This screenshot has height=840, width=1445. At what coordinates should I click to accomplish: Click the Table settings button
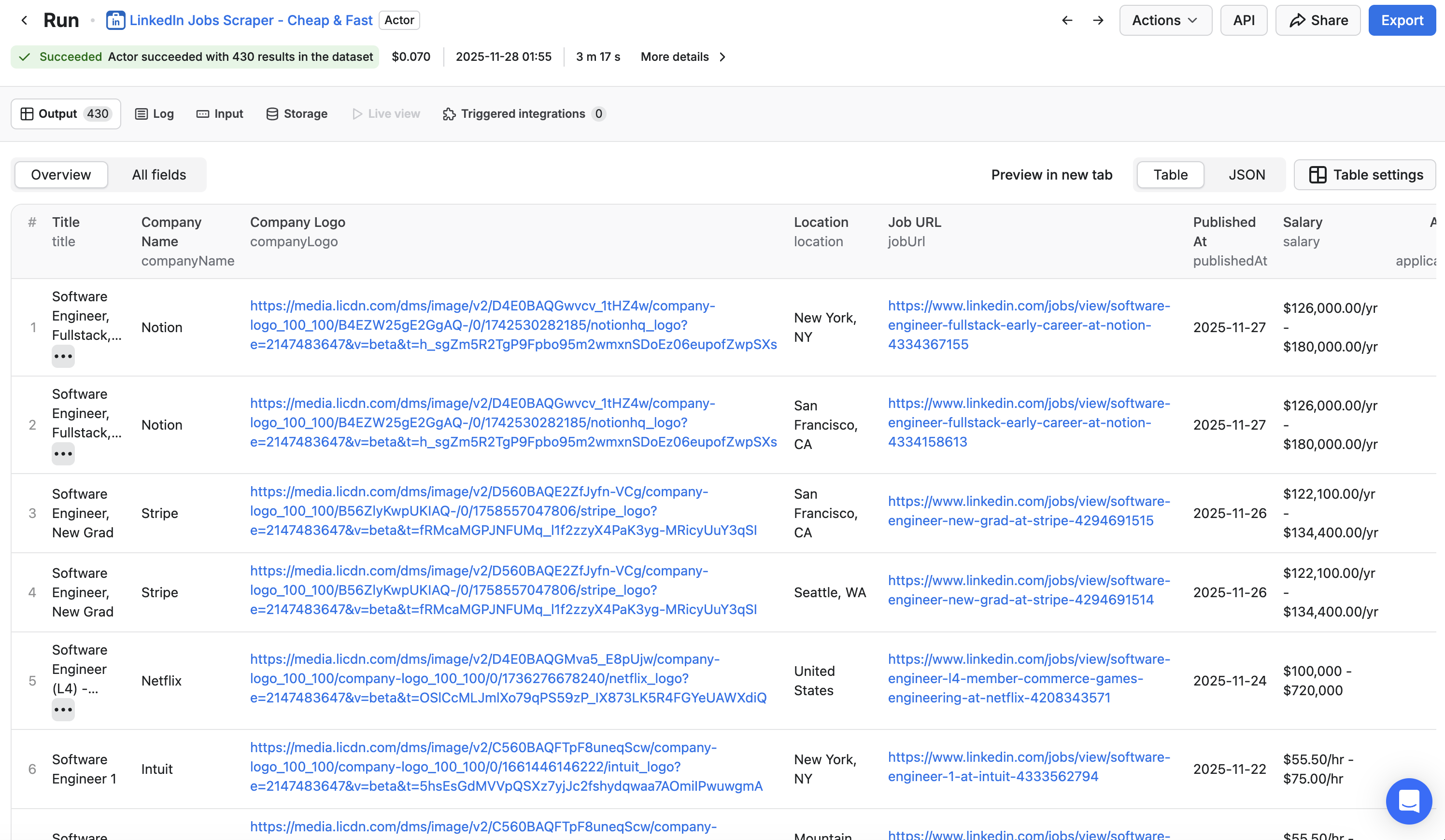click(x=1365, y=175)
